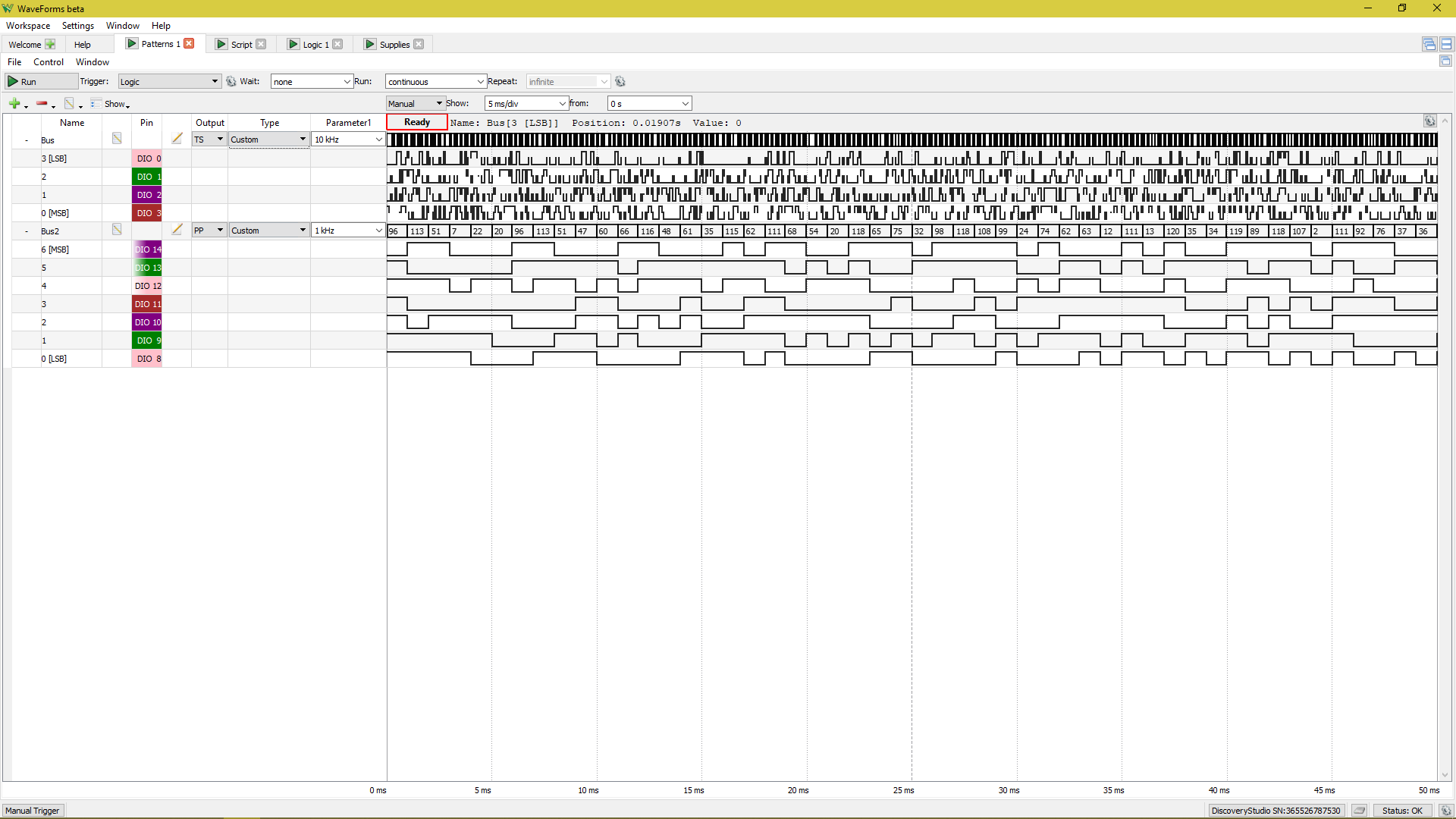Screen dimensions: 1456x819
Task: Click the Run button
Action: 41,82
